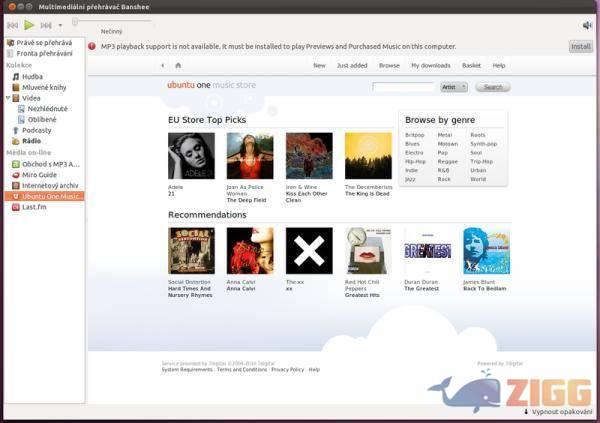Open the Last.fm source
This screenshot has width=600, height=423.
34,207
